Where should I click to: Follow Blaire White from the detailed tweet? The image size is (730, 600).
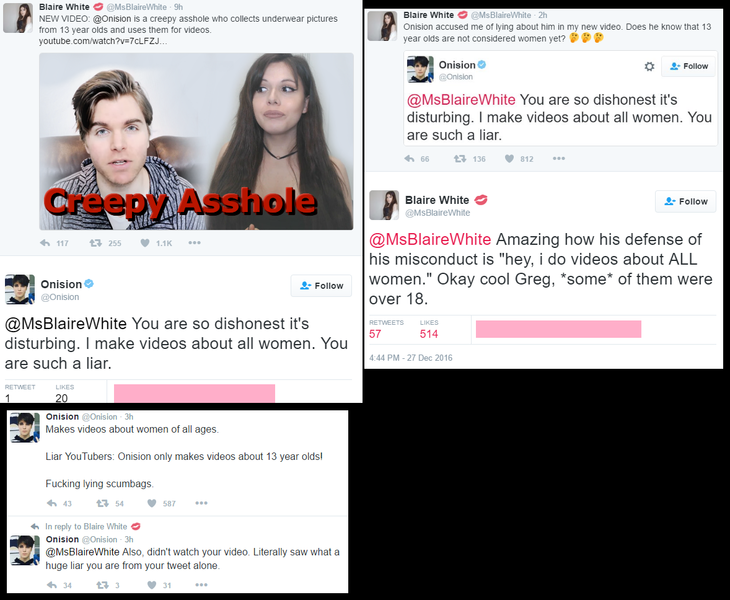coord(685,202)
